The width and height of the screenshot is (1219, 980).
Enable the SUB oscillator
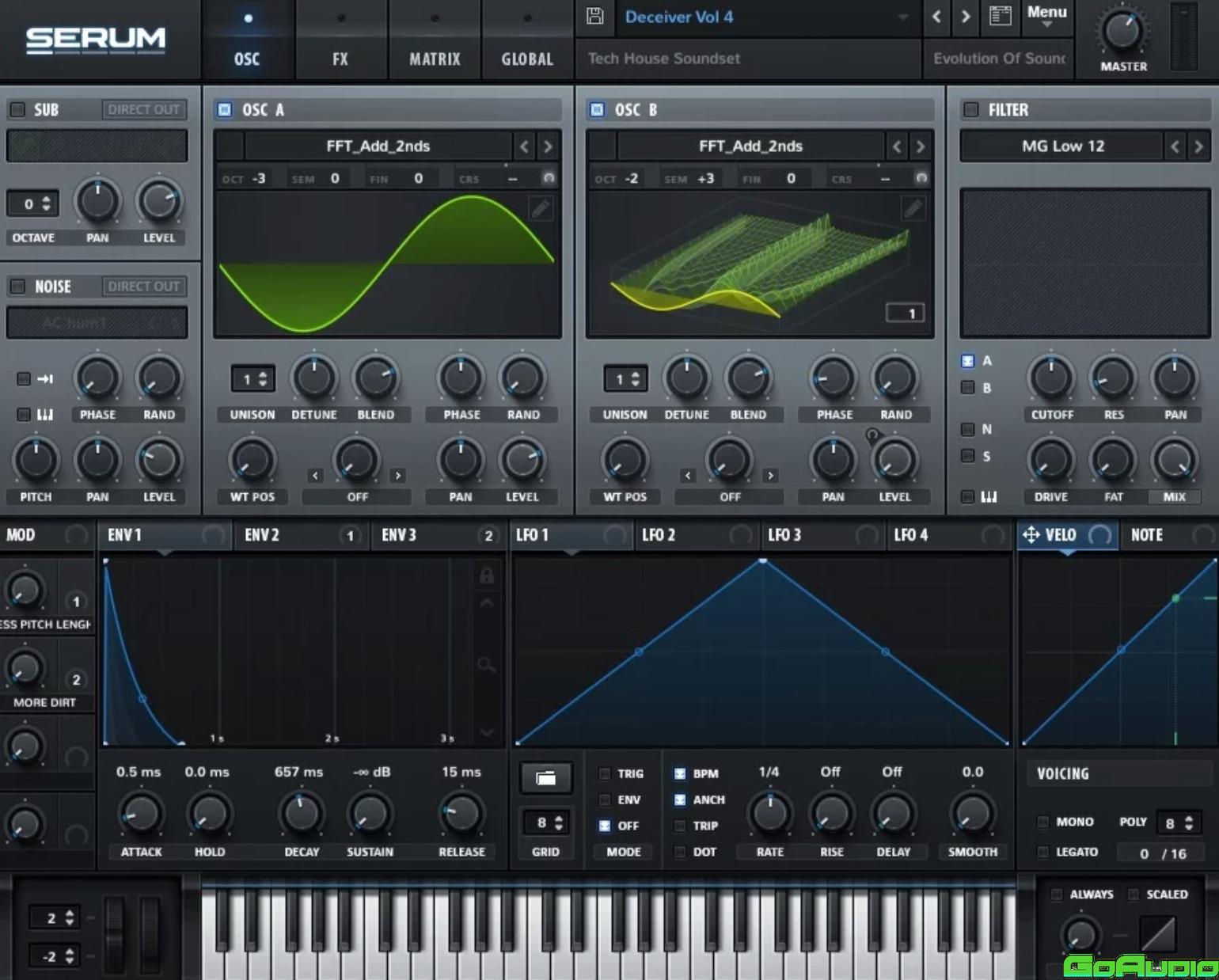click(17, 109)
